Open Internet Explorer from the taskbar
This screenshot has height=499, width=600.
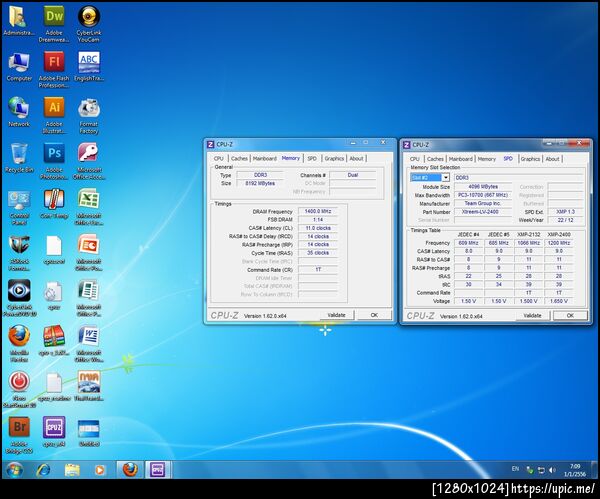(x=45, y=469)
